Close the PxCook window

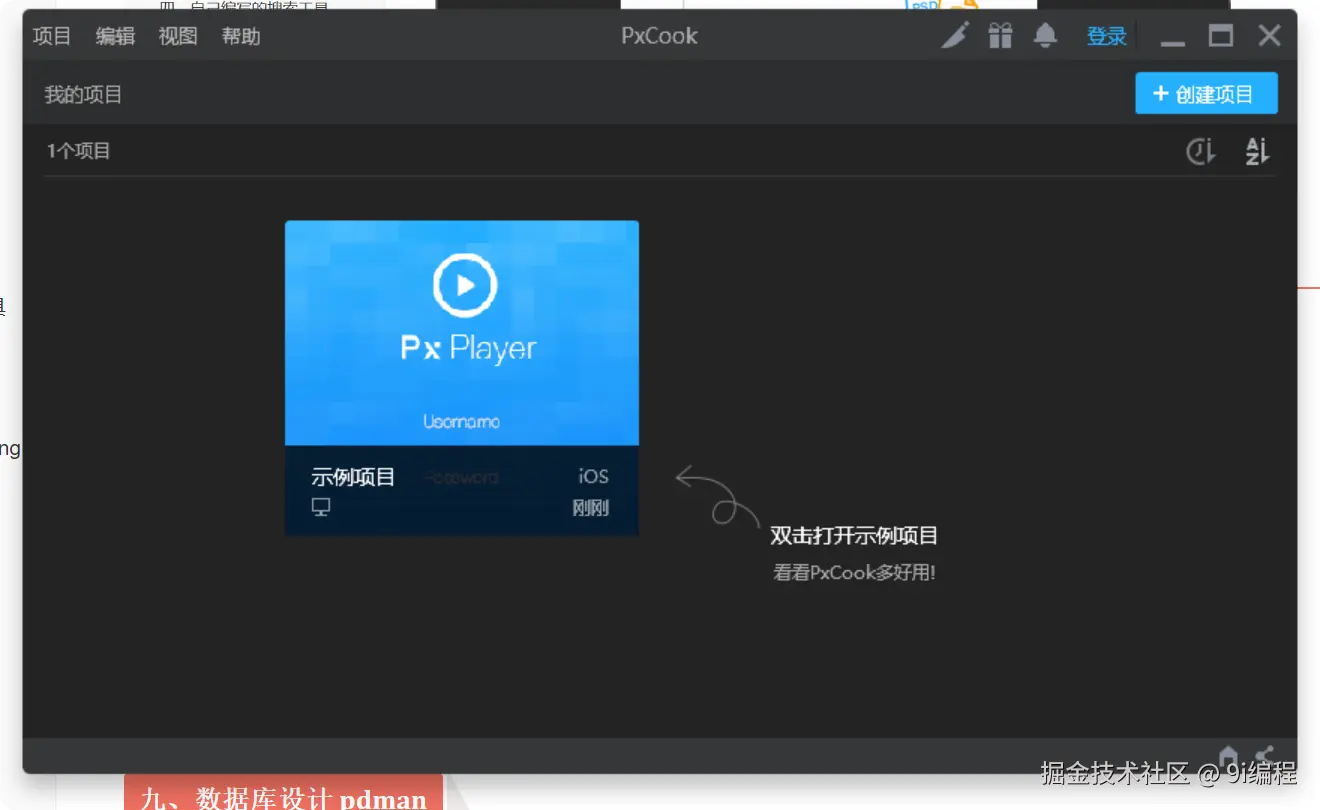click(x=1269, y=36)
